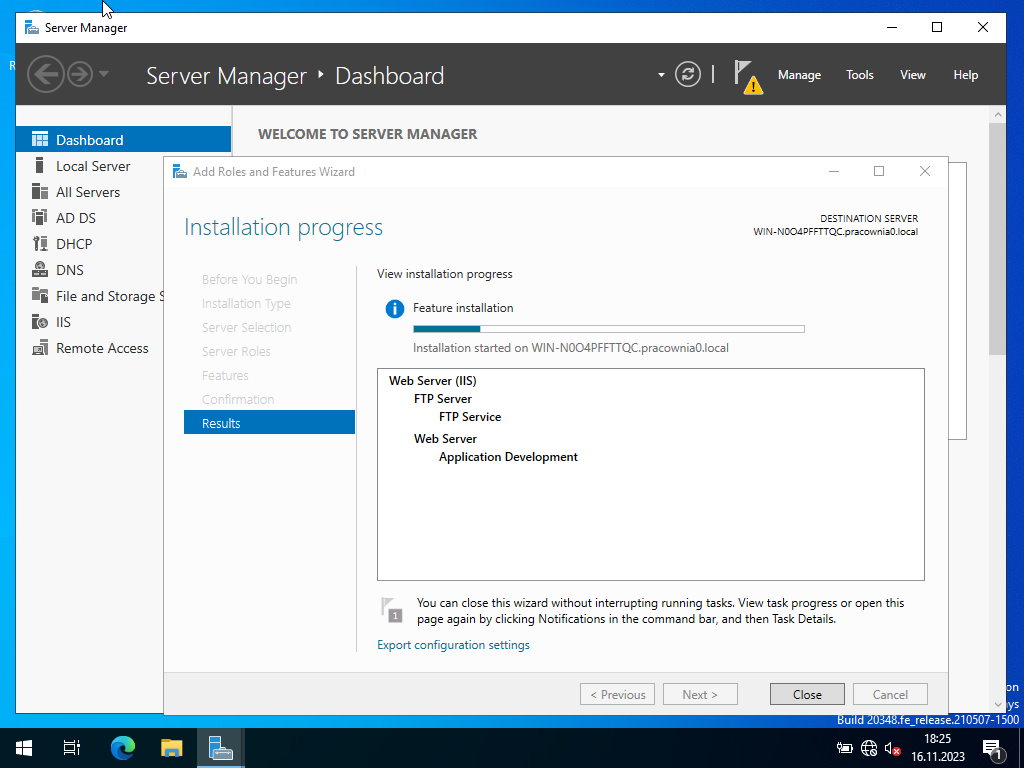
Task: Open the Manage menu
Action: pyautogui.click(x=799, y=75)
